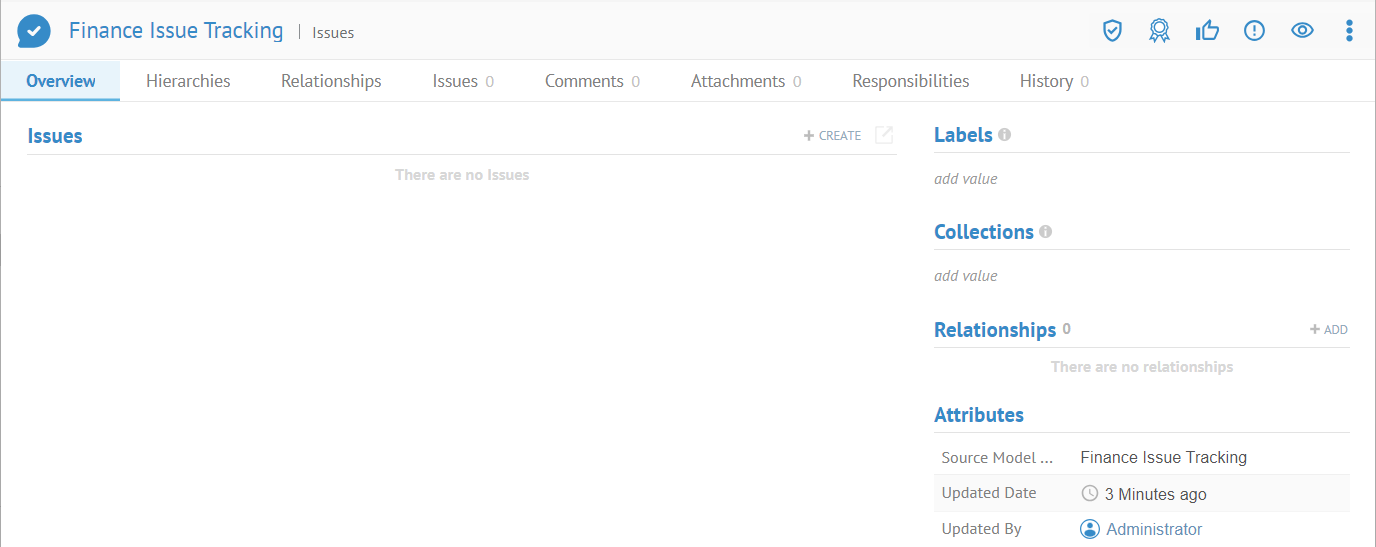Go to the Comments tab
The height and width of the screenshot is (547, 1376).
592,81
